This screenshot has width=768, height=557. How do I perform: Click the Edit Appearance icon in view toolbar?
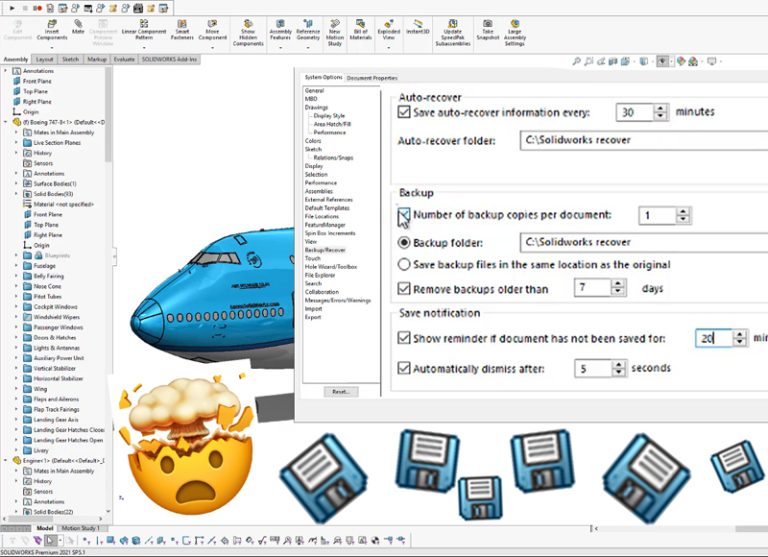(681, 61)
